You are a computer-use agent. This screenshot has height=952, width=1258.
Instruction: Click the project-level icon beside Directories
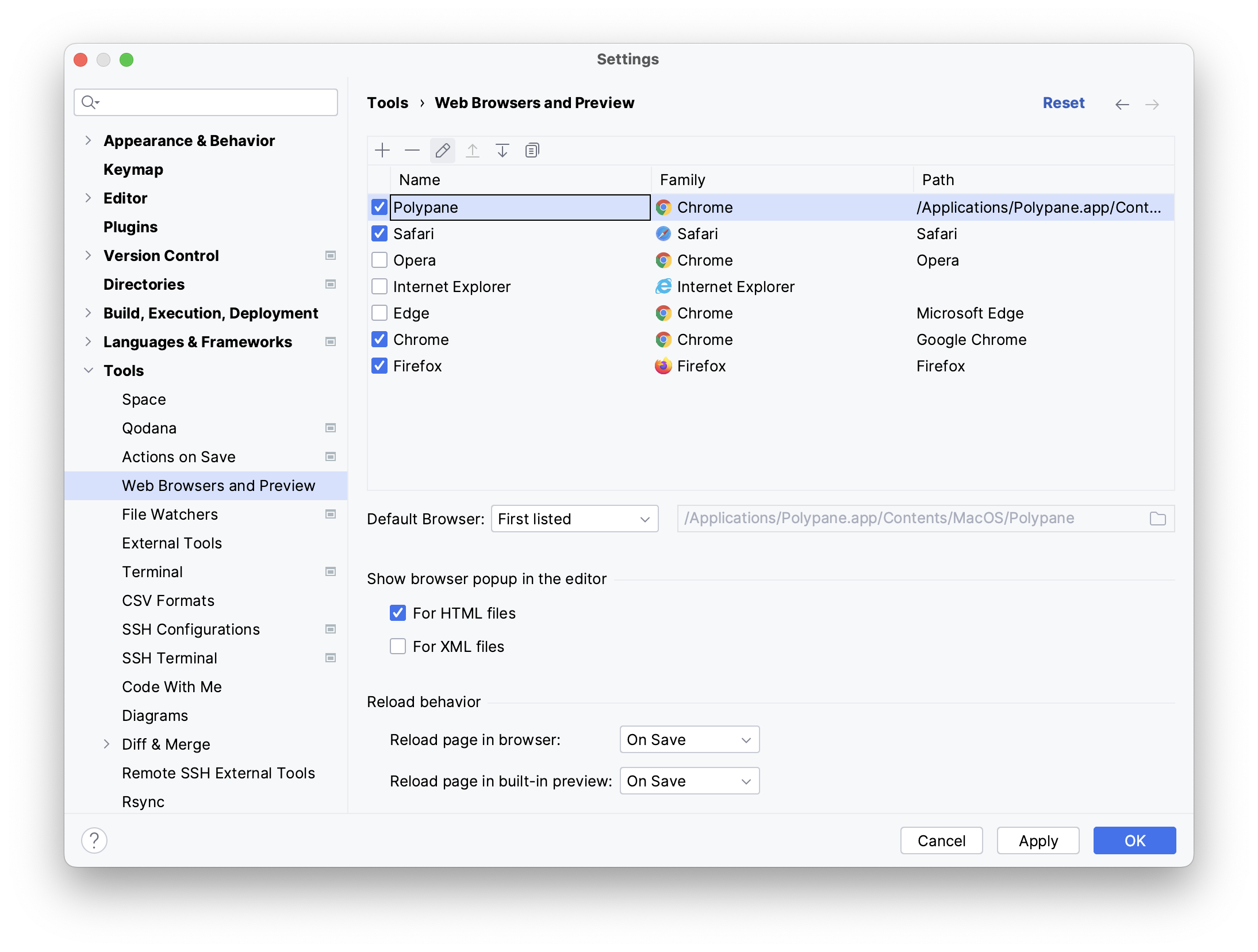(331, 284)
